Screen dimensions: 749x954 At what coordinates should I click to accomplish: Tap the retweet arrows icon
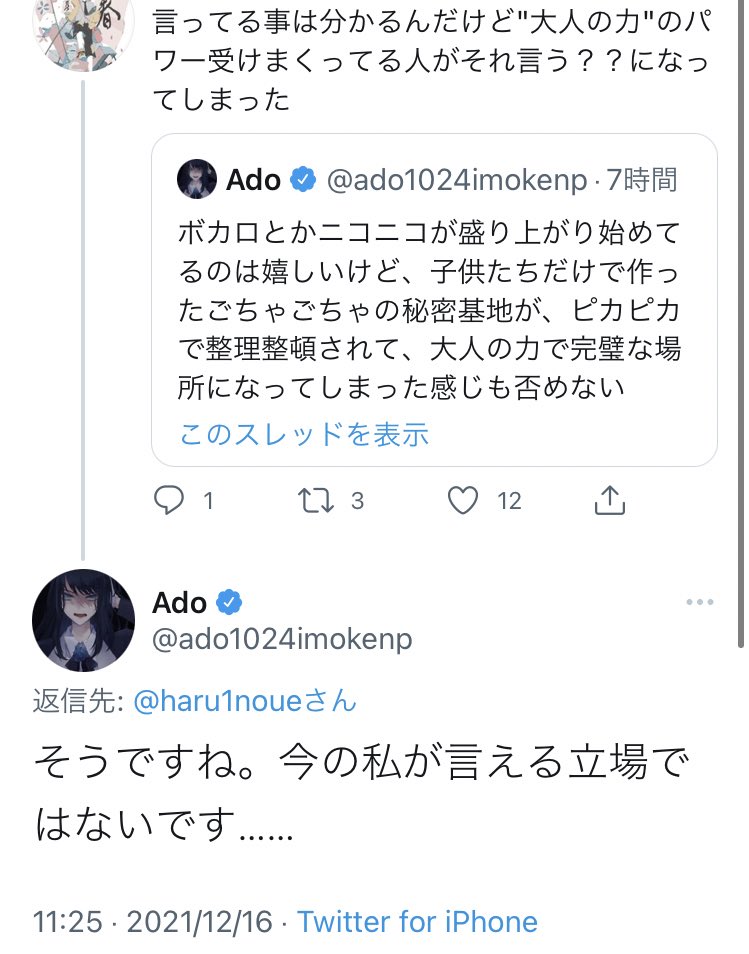pyautogui.click(x=317, y=500)
